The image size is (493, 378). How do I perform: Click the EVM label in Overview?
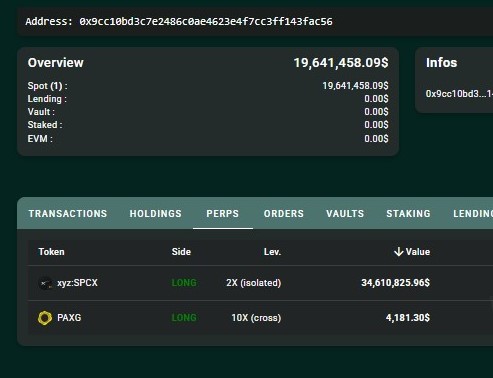click(40, 139)
